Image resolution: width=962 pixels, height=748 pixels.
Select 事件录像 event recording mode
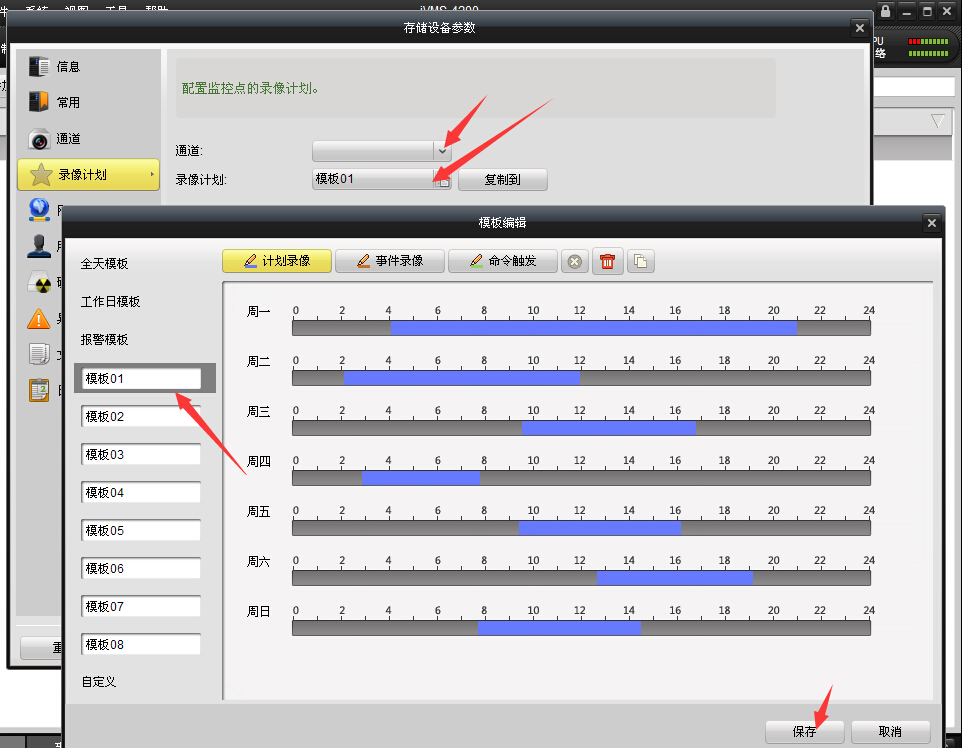coord(390,261)
